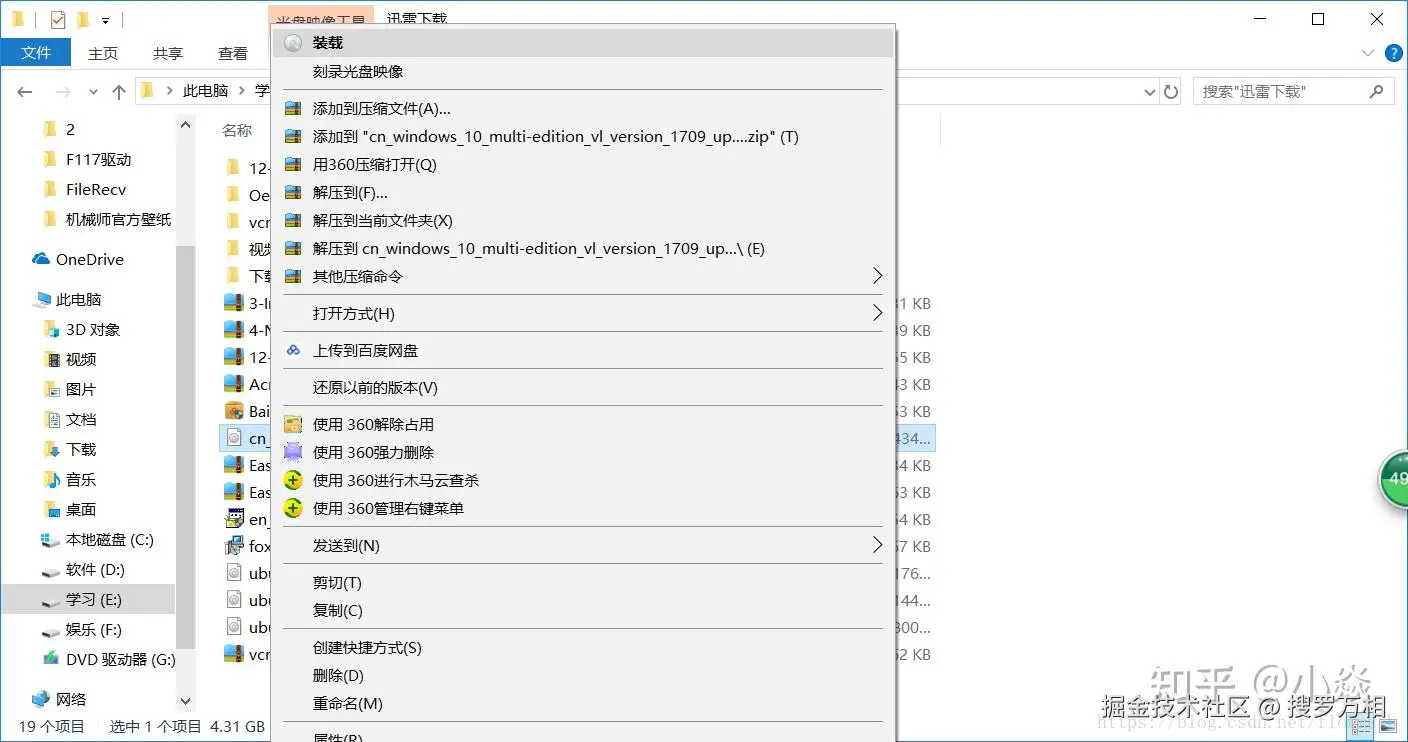Click the sidebar scrollbar up arrow
The image size is (1408, 742).
pos(185,125)
